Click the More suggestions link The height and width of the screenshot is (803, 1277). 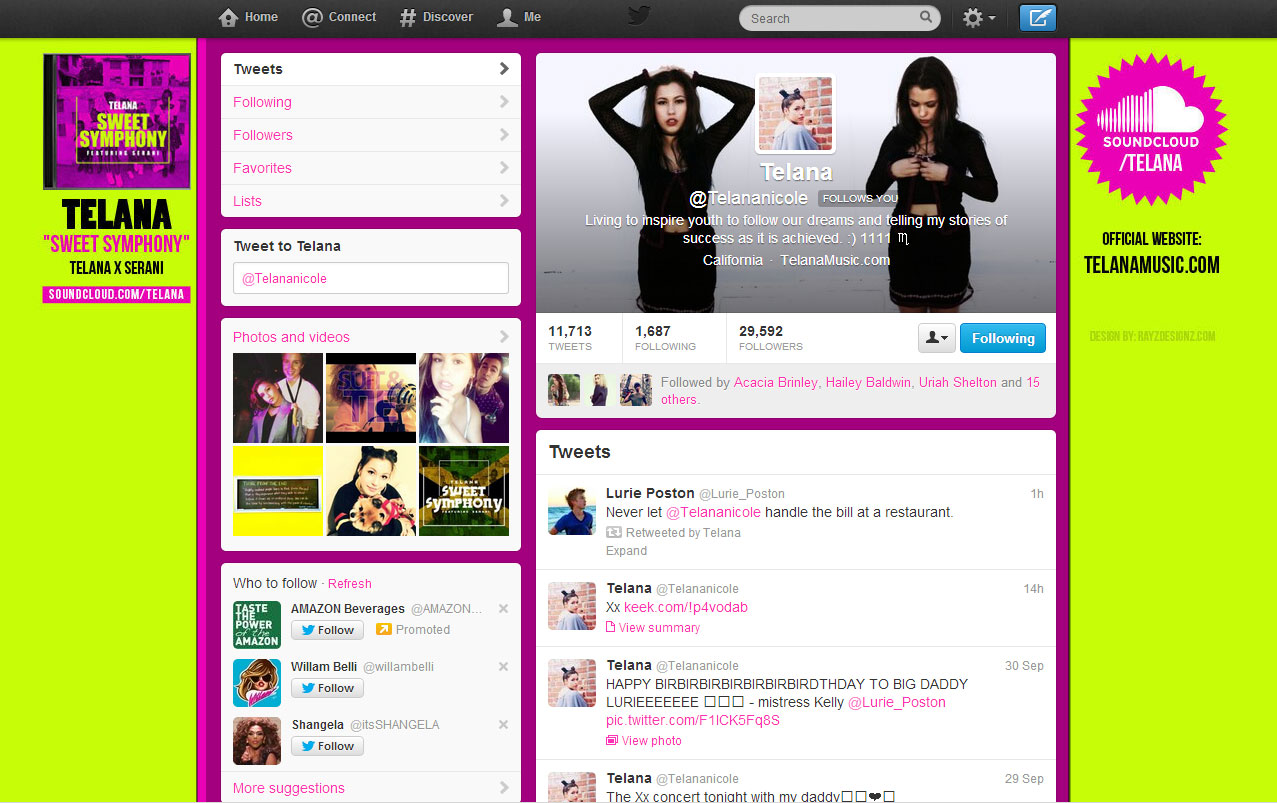coord(289,788)
